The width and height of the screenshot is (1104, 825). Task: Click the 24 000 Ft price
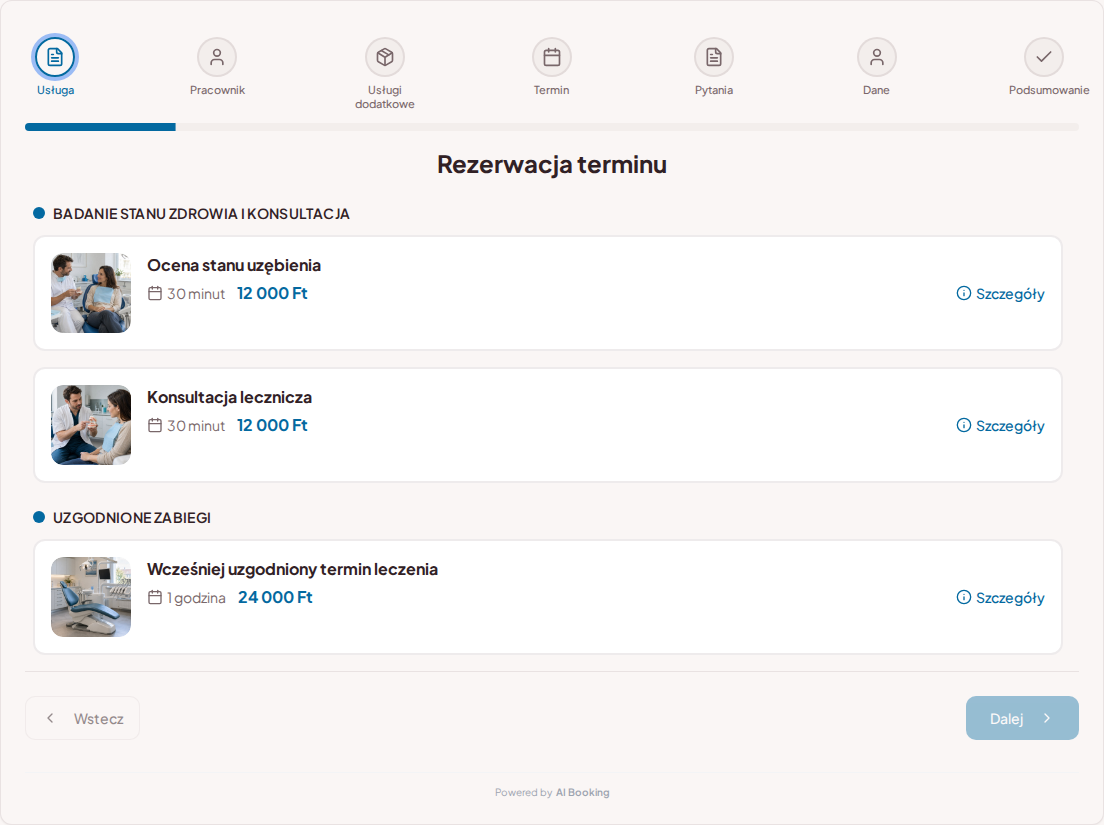275,597
